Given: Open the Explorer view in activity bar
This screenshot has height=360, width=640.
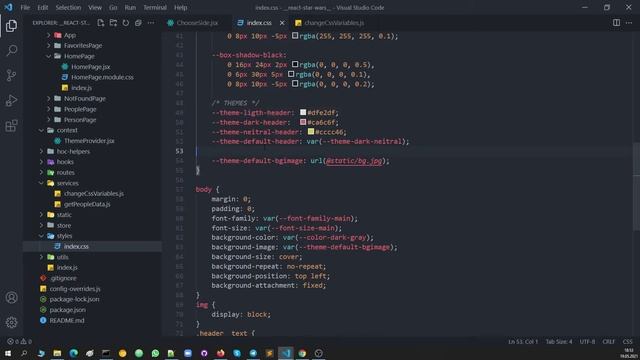Looking at the screenshot, I should [x=11, y=26].
